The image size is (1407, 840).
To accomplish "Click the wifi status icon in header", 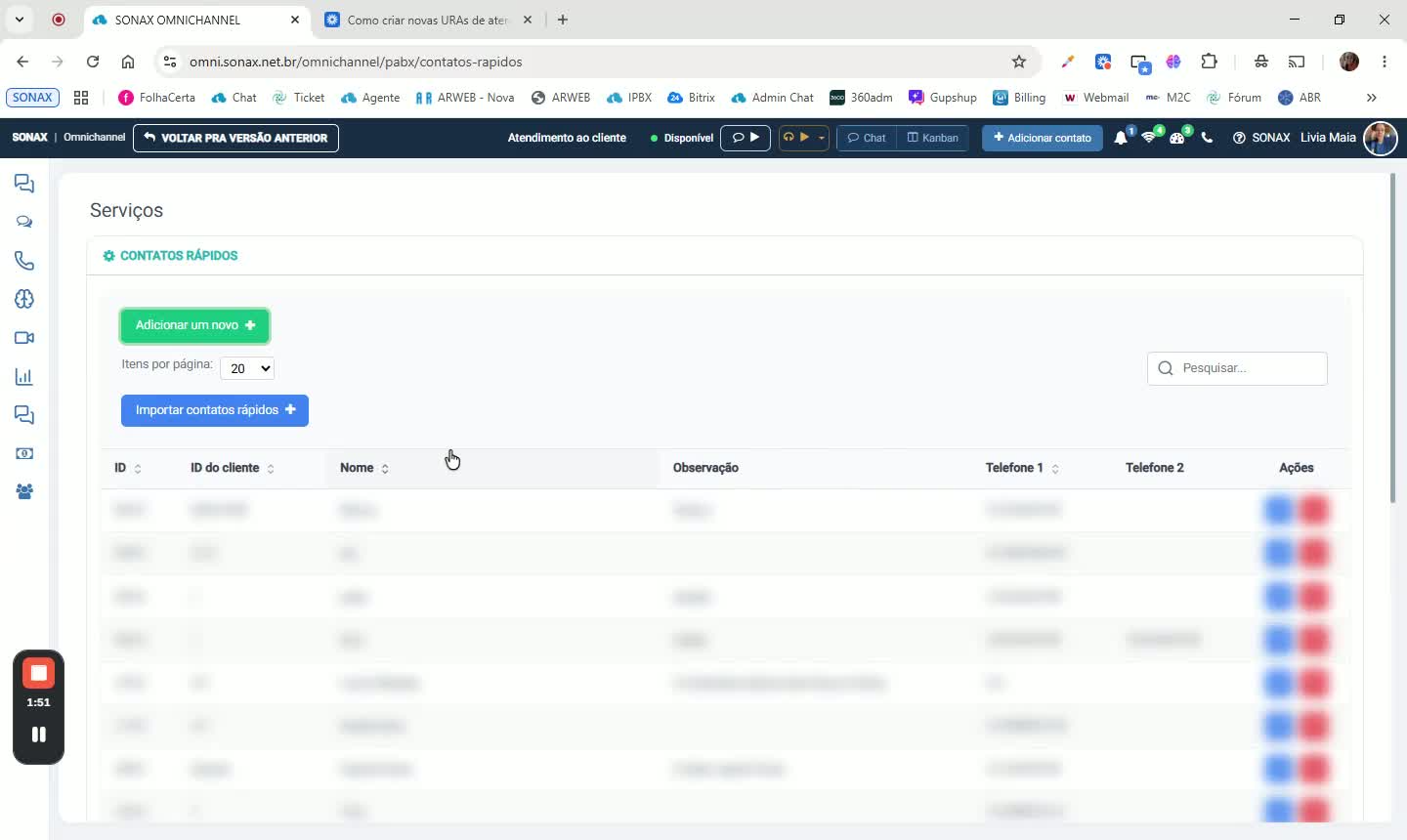I will [x=1149, y=138].
